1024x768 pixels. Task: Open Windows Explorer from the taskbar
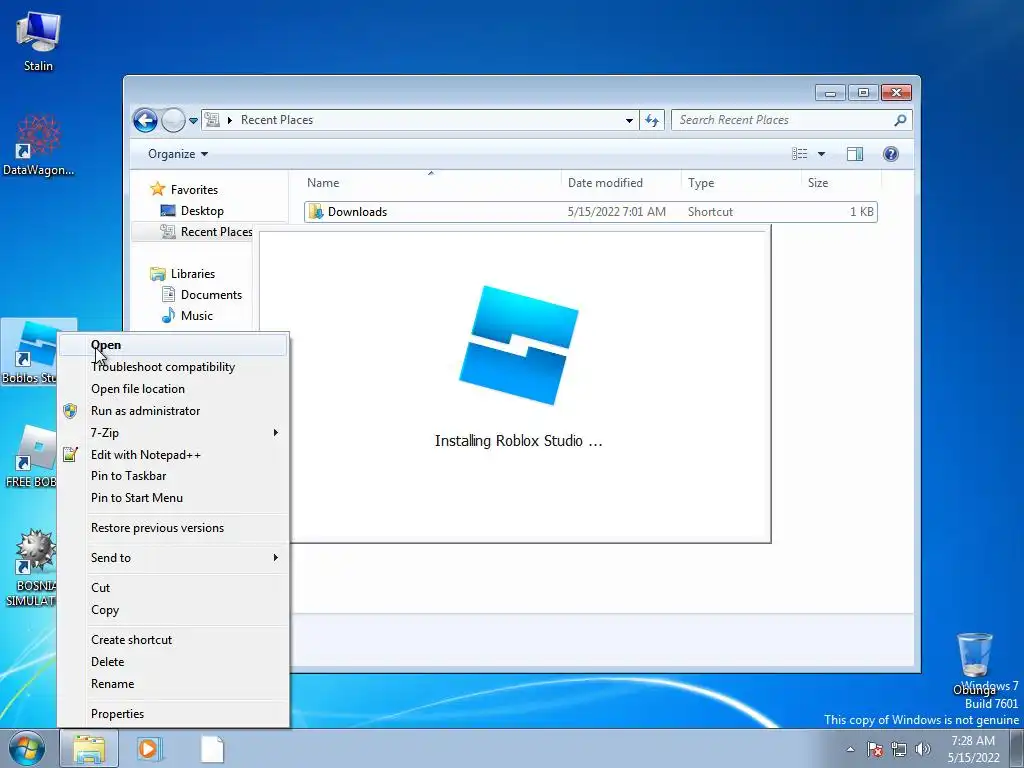(x=89, y=749)
